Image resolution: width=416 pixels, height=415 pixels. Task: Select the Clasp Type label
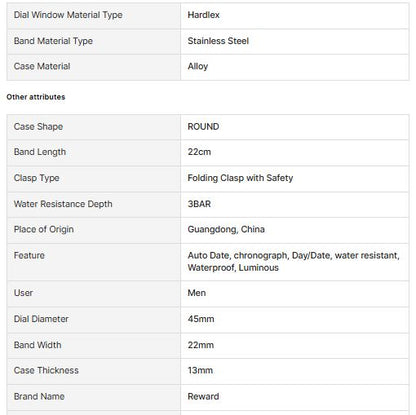pos(37,178)
